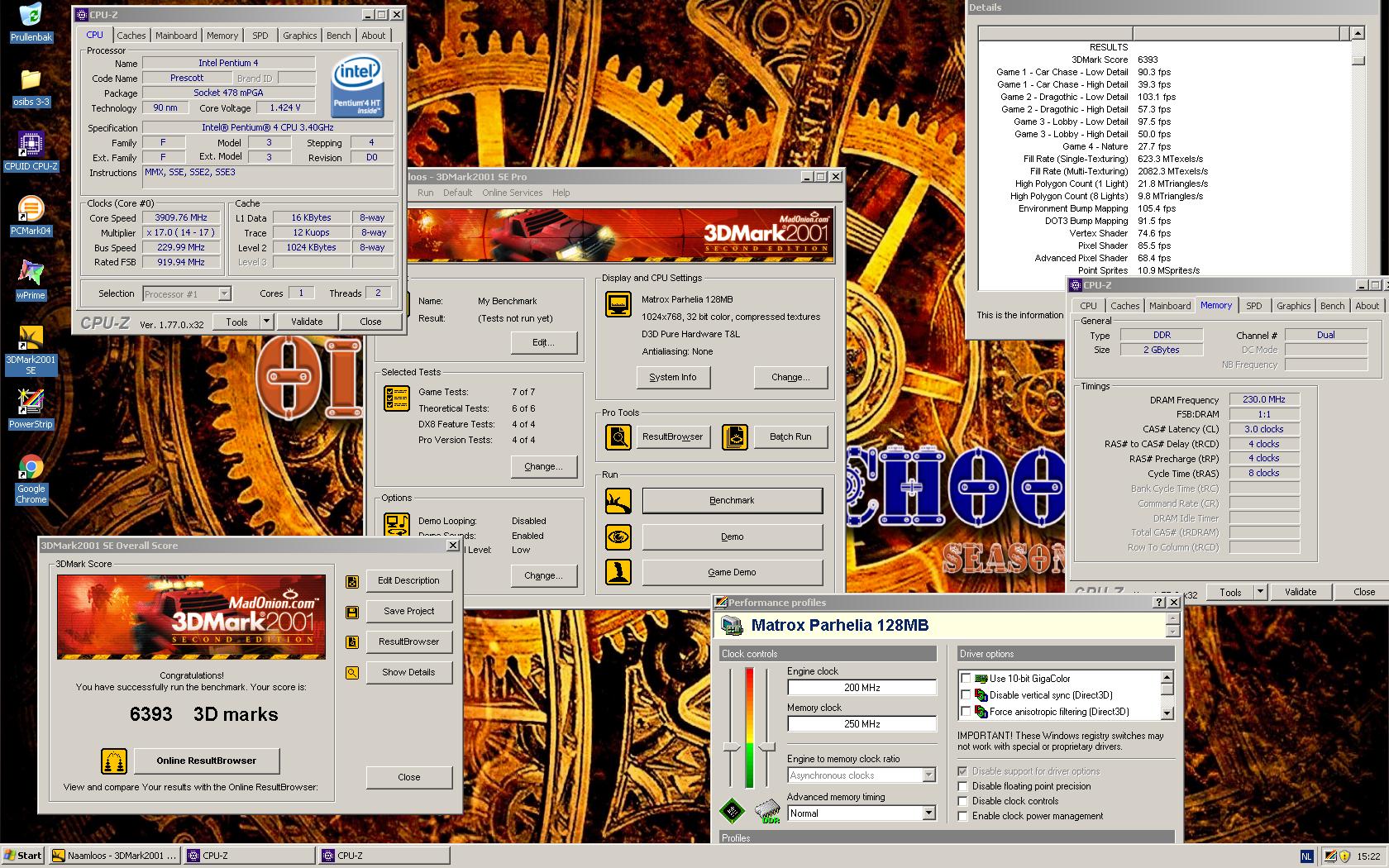
Task: Open the Help menu in 3DMark
Action: (561, 193)
